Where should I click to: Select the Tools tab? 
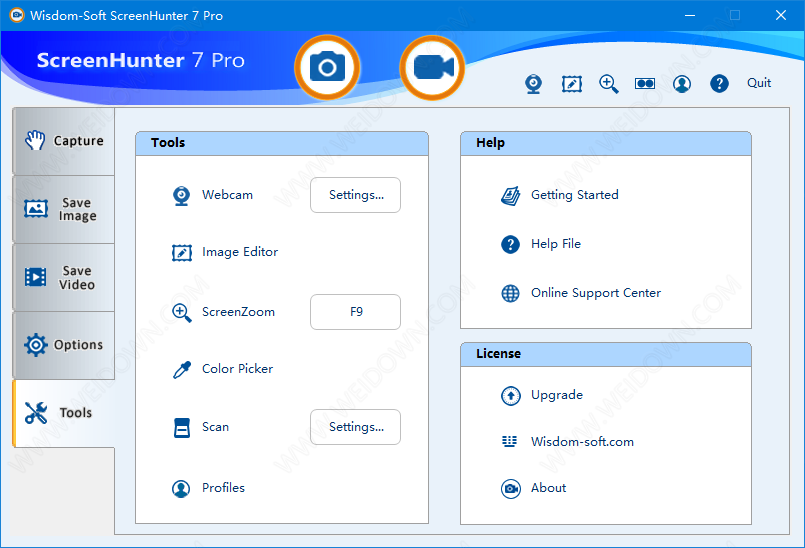pos(64,413)
